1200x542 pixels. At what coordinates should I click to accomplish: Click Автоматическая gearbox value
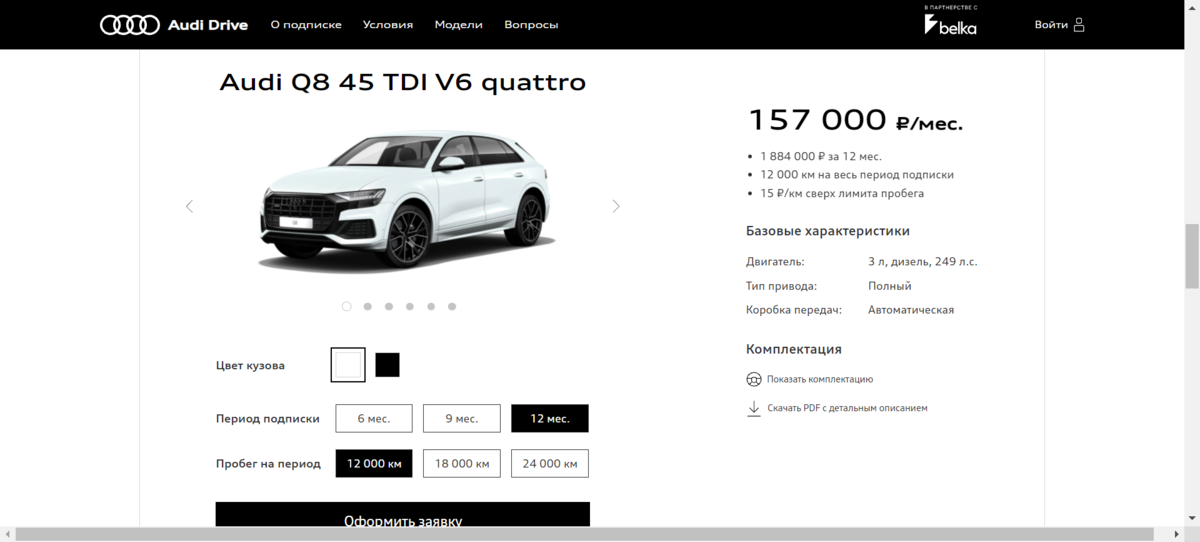click(x=911, y=310)
